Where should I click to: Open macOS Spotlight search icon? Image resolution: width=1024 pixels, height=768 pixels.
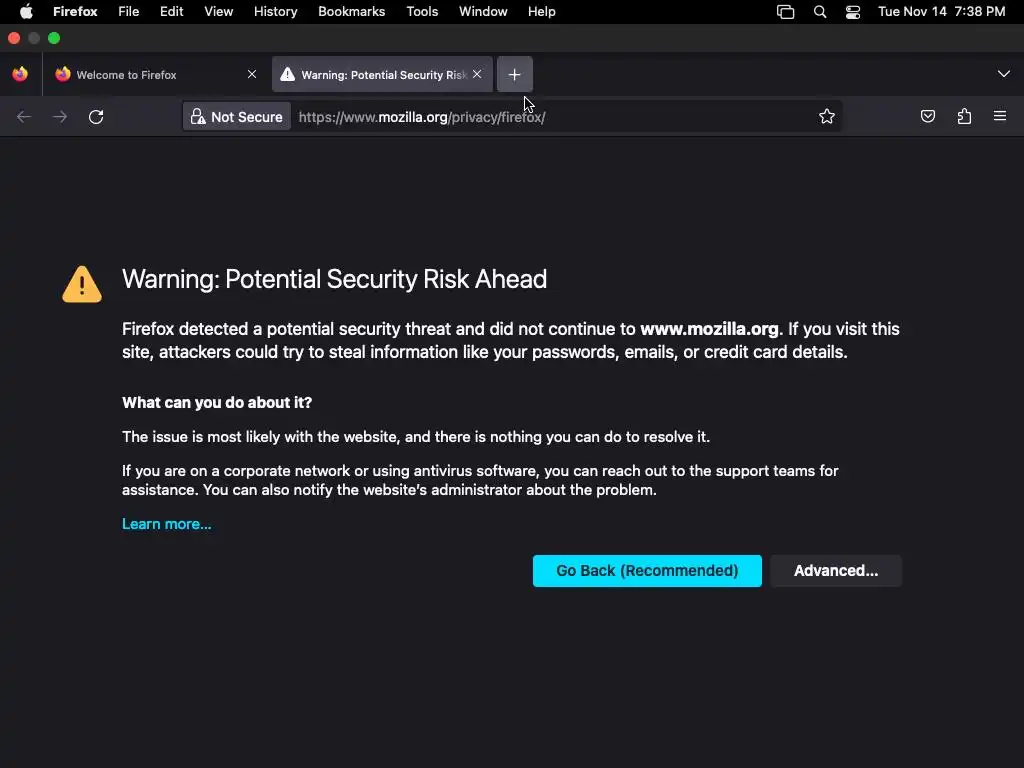(820, 12)
